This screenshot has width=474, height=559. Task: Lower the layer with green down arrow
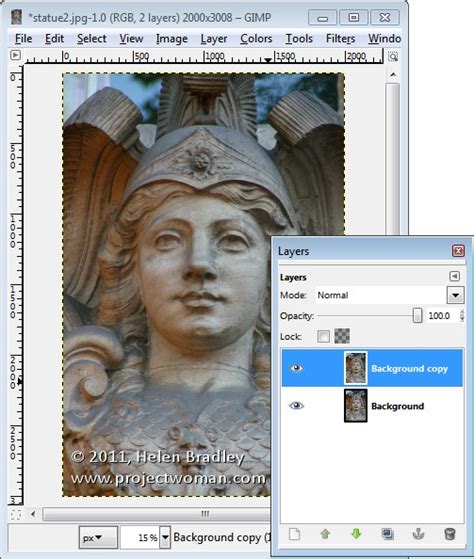356,534
